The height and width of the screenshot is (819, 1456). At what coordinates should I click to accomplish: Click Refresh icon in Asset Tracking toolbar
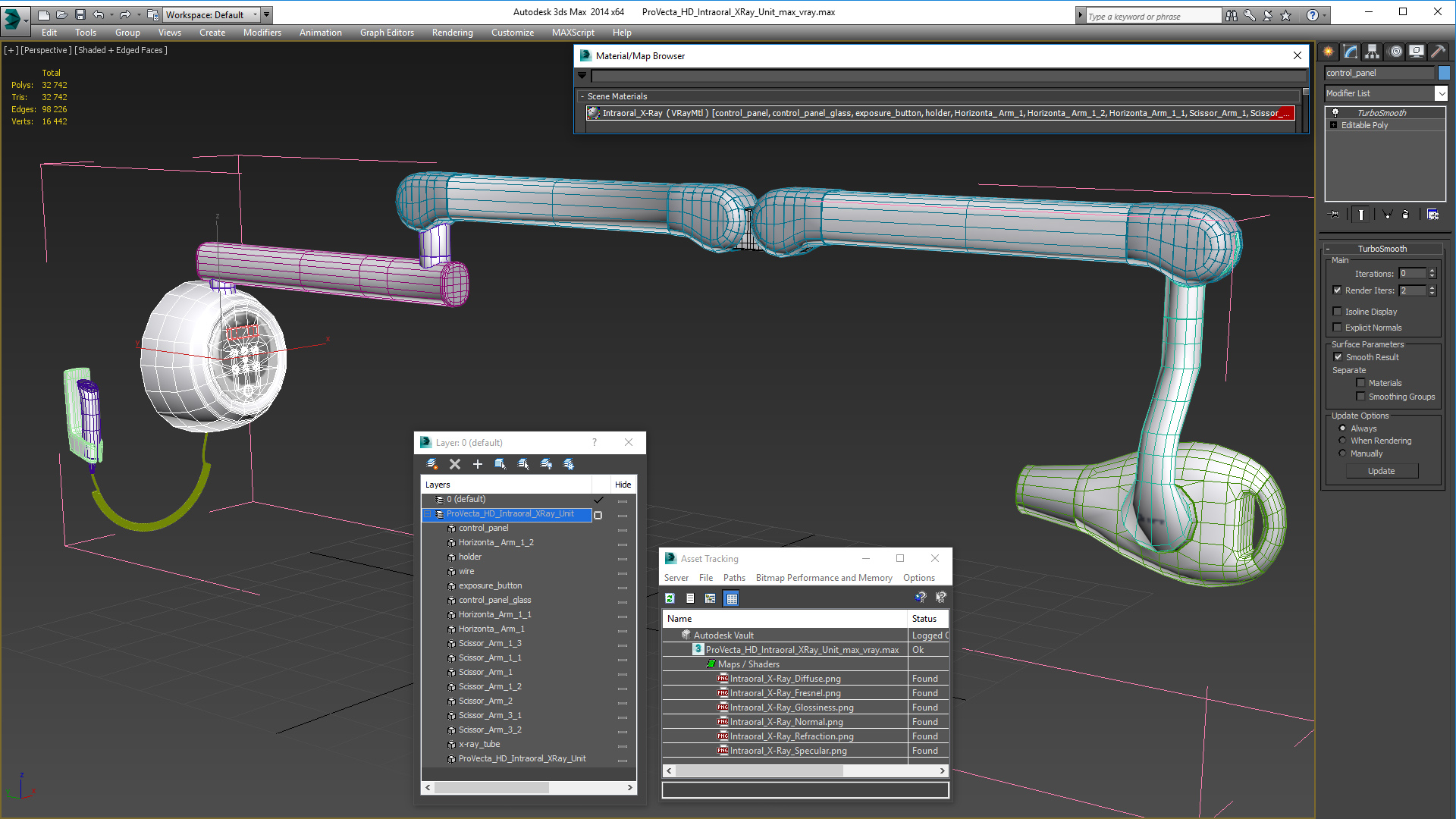[x=670, y=598]
